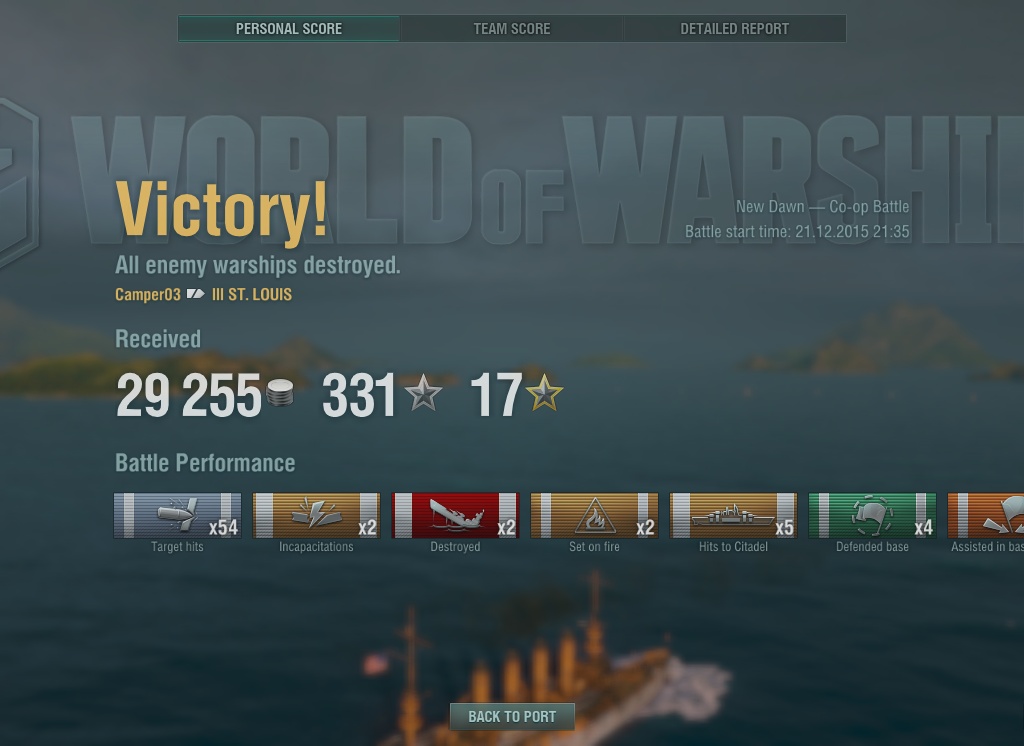Click the Target hits x54 ribbon
Screen dimensions: 1024x746
178,516
